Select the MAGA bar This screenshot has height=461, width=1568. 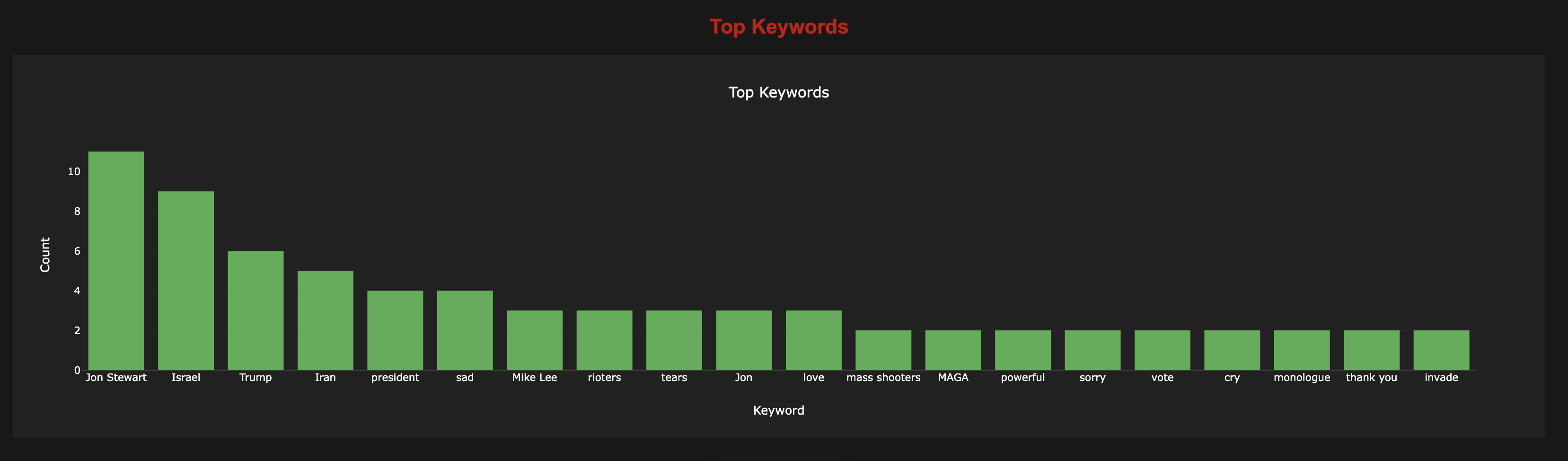(953, 350)
